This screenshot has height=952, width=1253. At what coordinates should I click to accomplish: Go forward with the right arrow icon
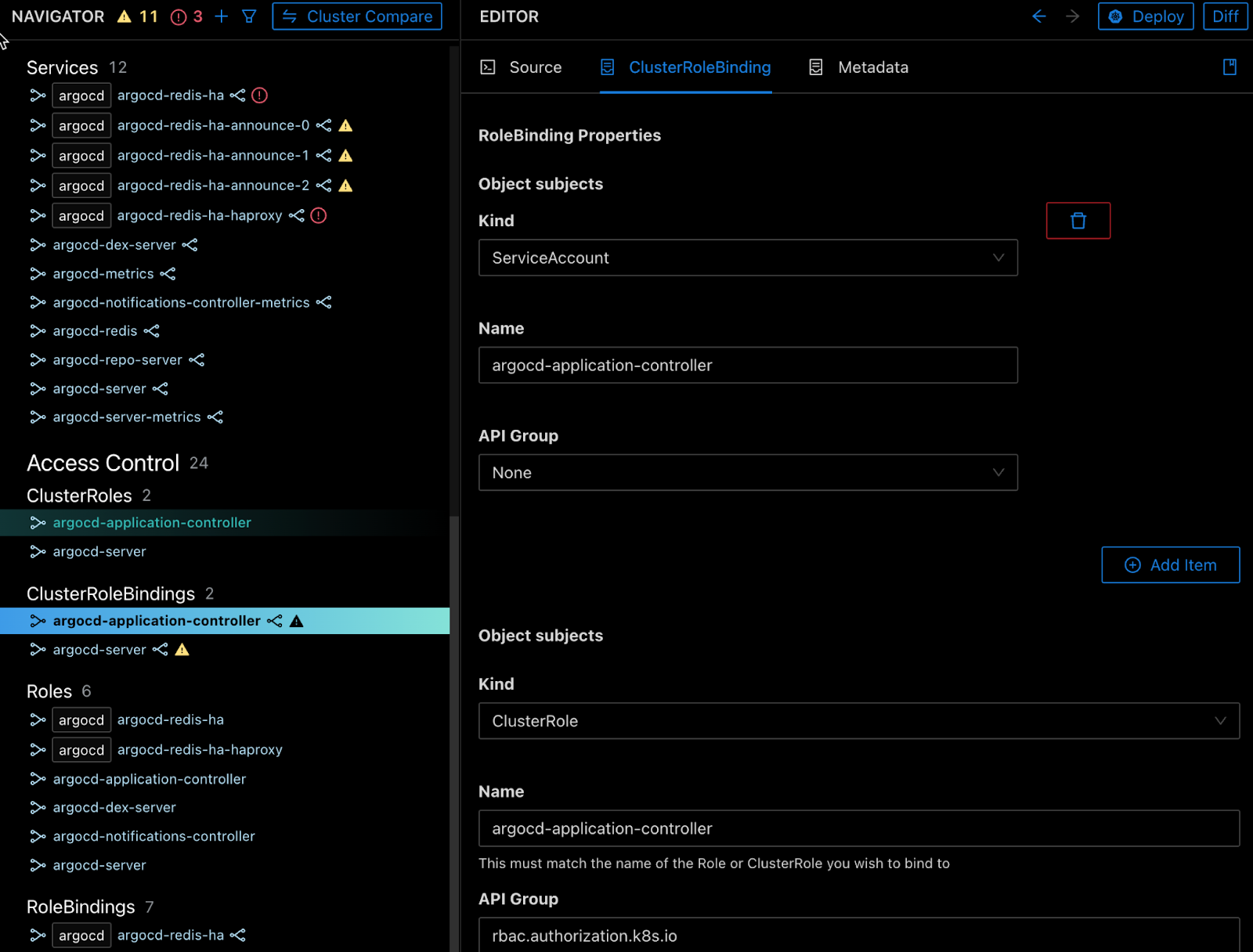tap(1072, 16)
